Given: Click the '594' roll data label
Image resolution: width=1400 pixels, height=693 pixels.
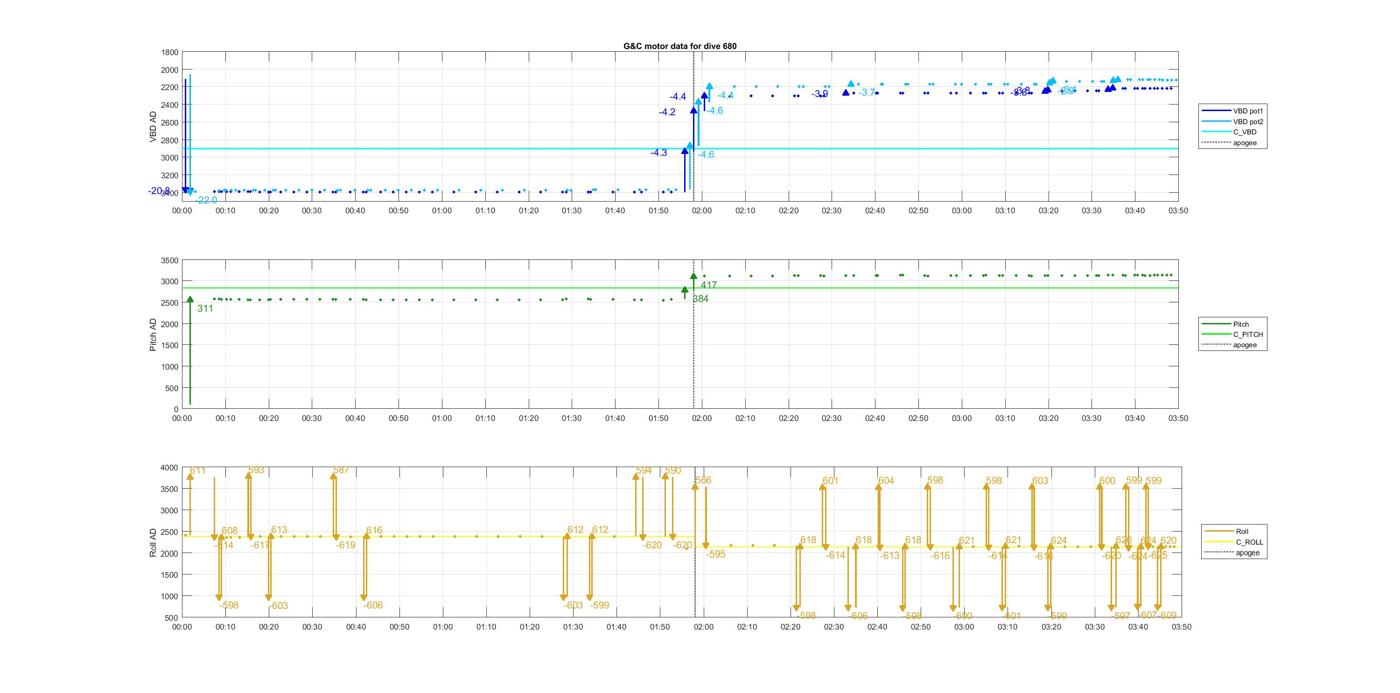Looking at the screenshot, I should [x=644, y=470].
